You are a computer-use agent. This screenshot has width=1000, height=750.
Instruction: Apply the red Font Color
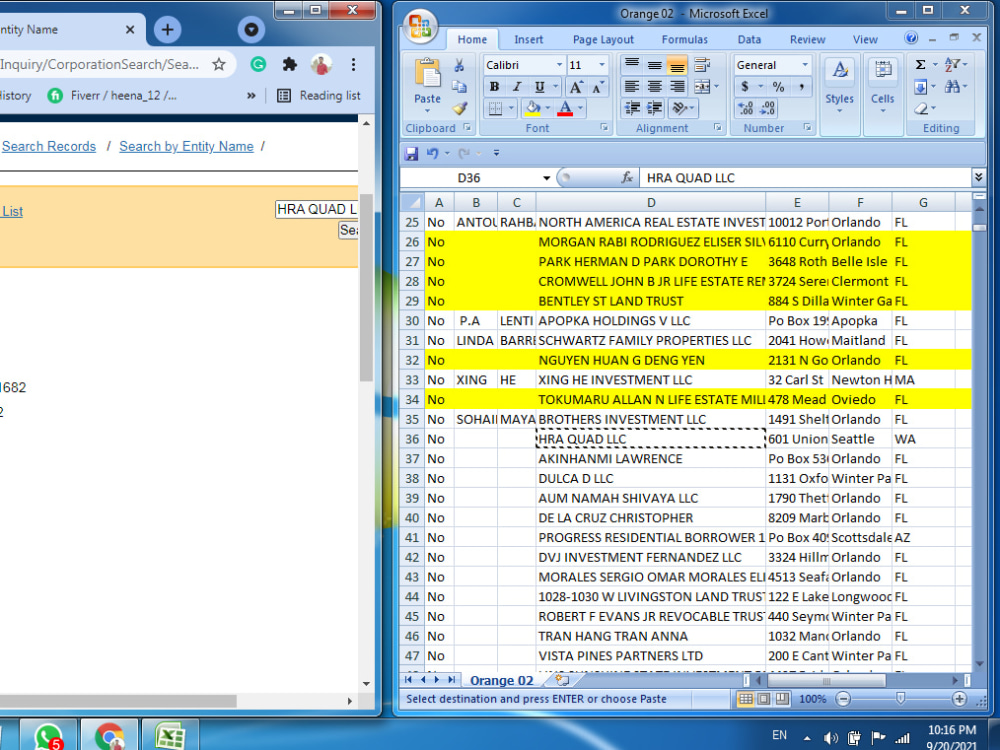(565, 108)
